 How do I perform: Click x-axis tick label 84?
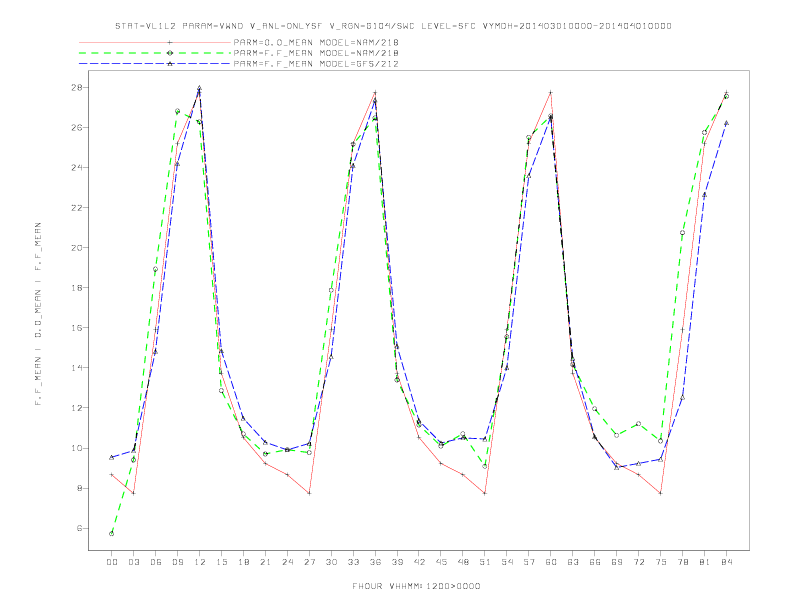pyautogui.click(x=727, y=562)
